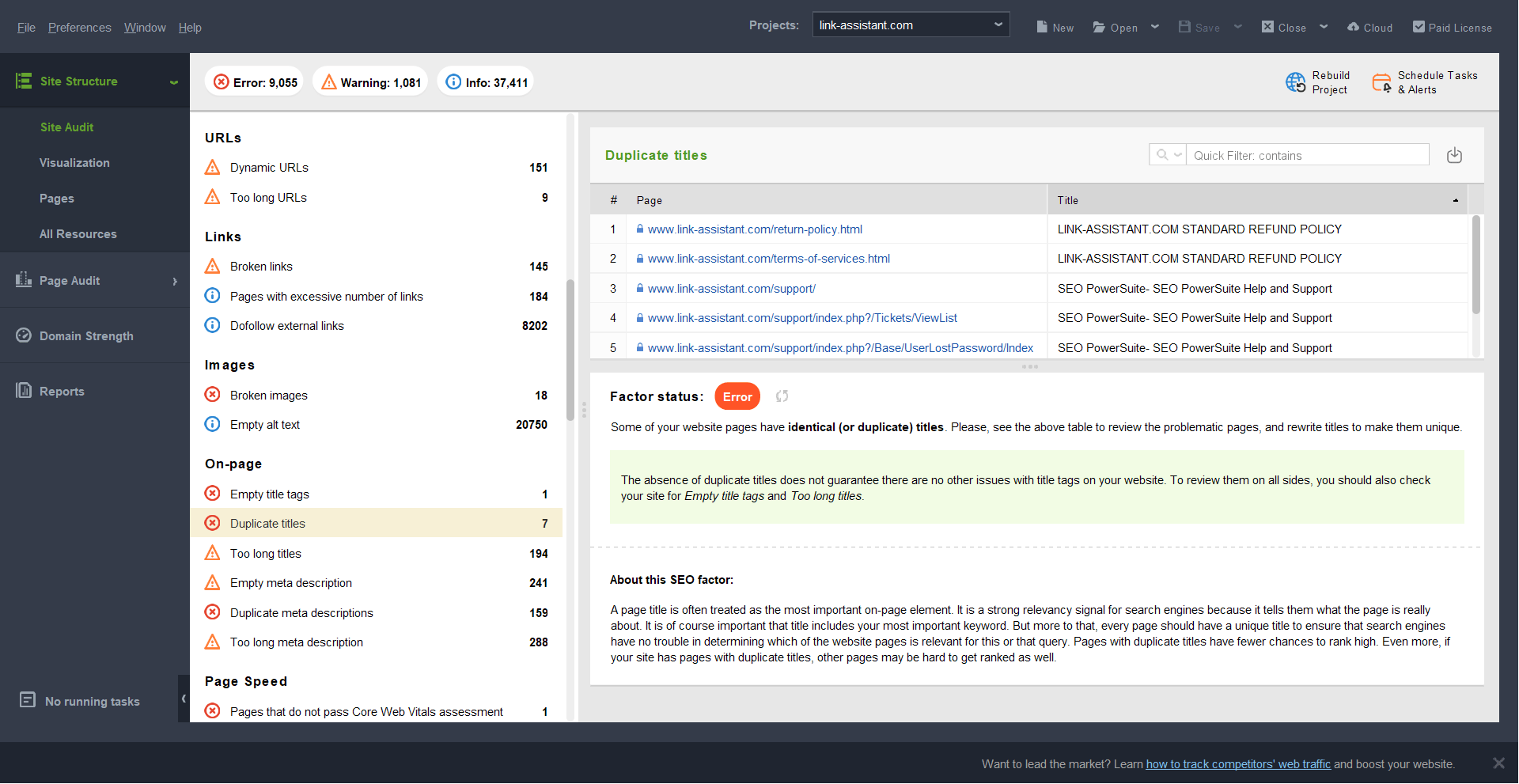Image resolution: width=1519 pixels, height=784 pixels.
Task: Open the File menu
Action: [26, 27]
